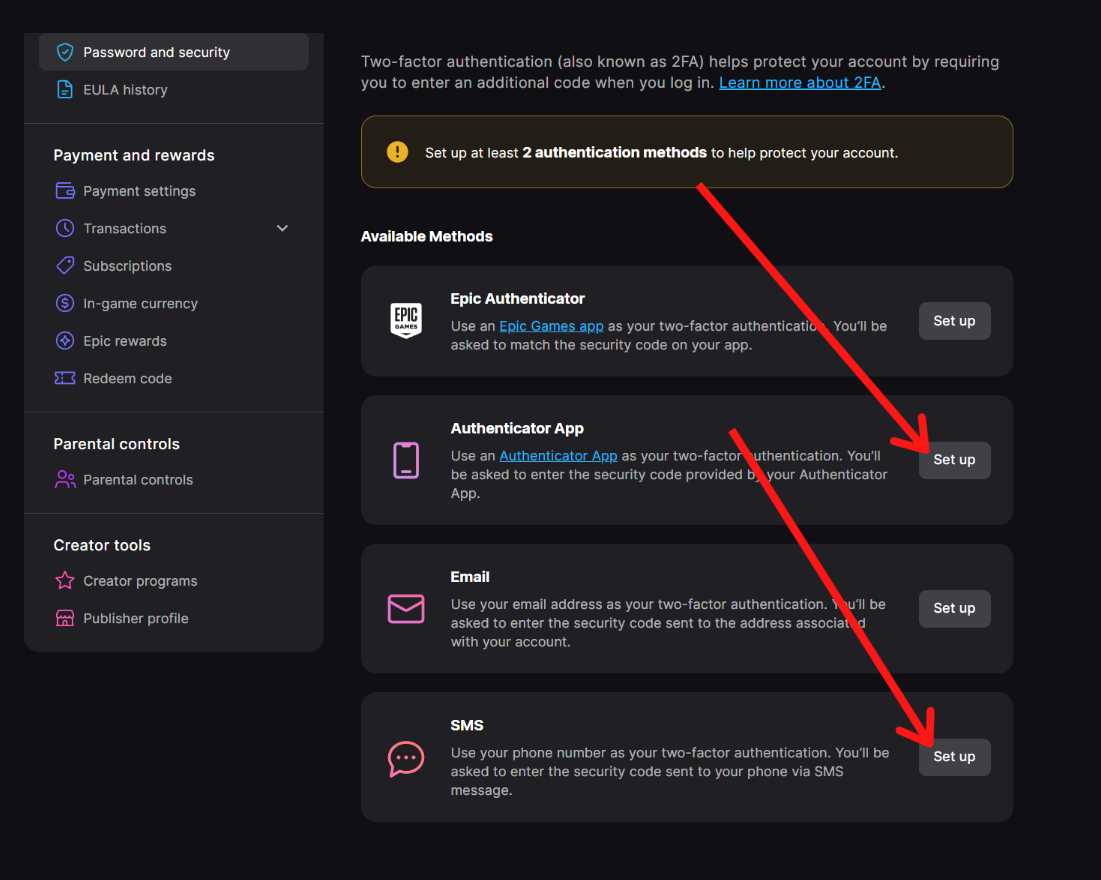
Task: Click the In-game currency coin icon
Action: coord(65,303)
